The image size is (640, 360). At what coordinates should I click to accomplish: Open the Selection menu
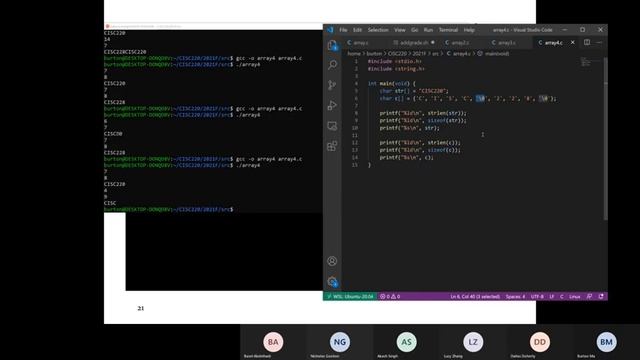[x=378, y=30]
